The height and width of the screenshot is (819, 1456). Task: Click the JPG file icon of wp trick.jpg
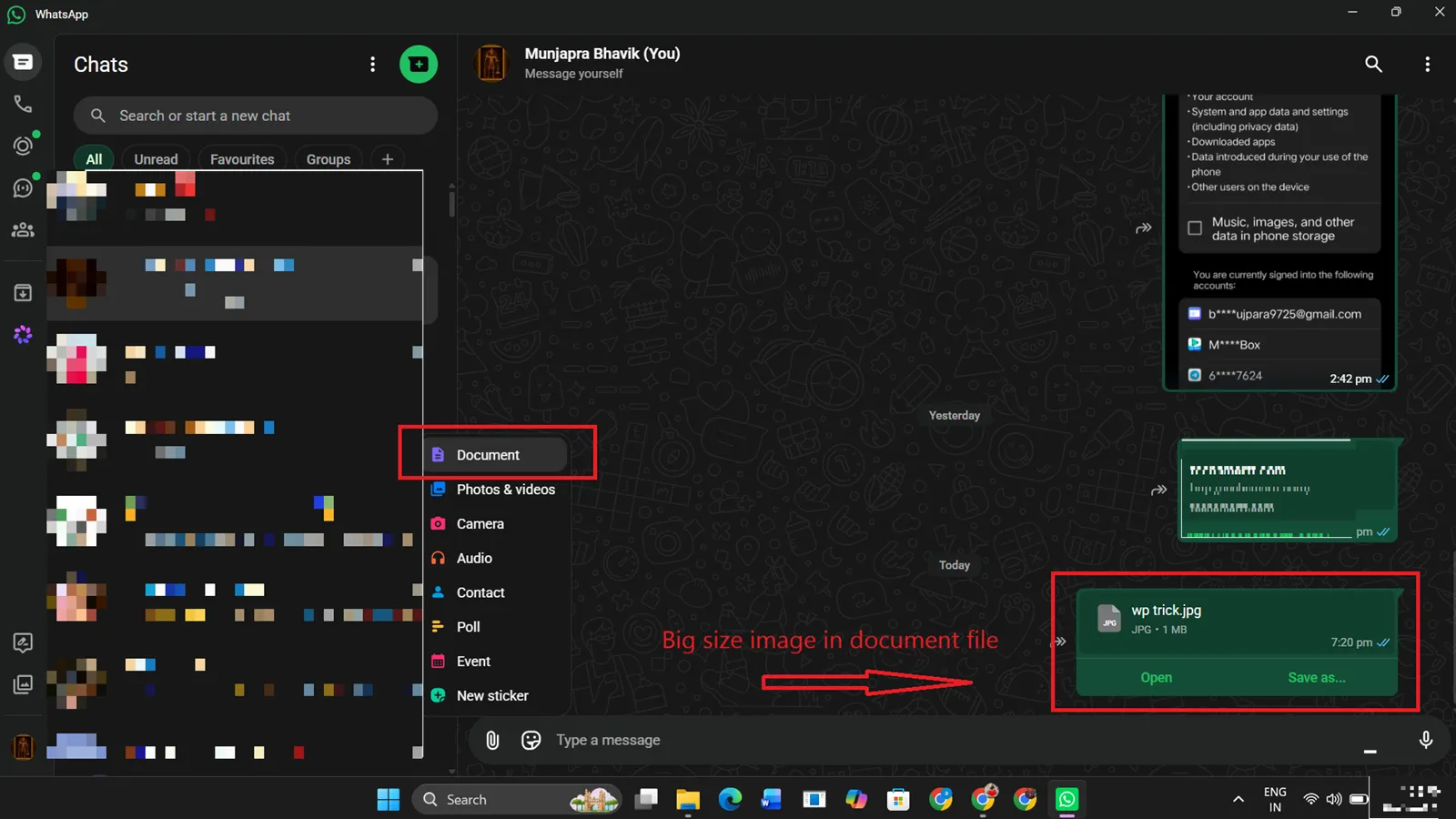pyautogui.click(x=1108, y=619)
